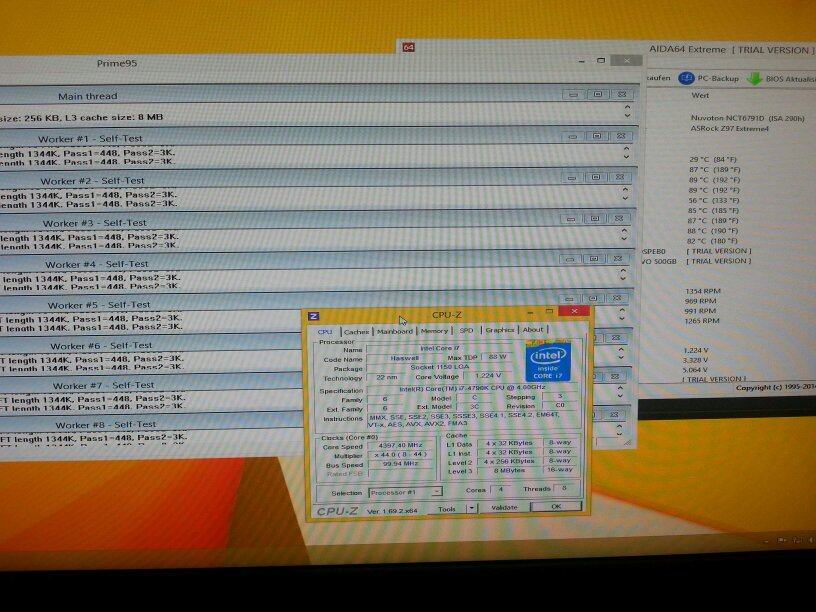
Task: Click the Bus Speed 99.94 MHz field
Action: [x=401, y=464]
